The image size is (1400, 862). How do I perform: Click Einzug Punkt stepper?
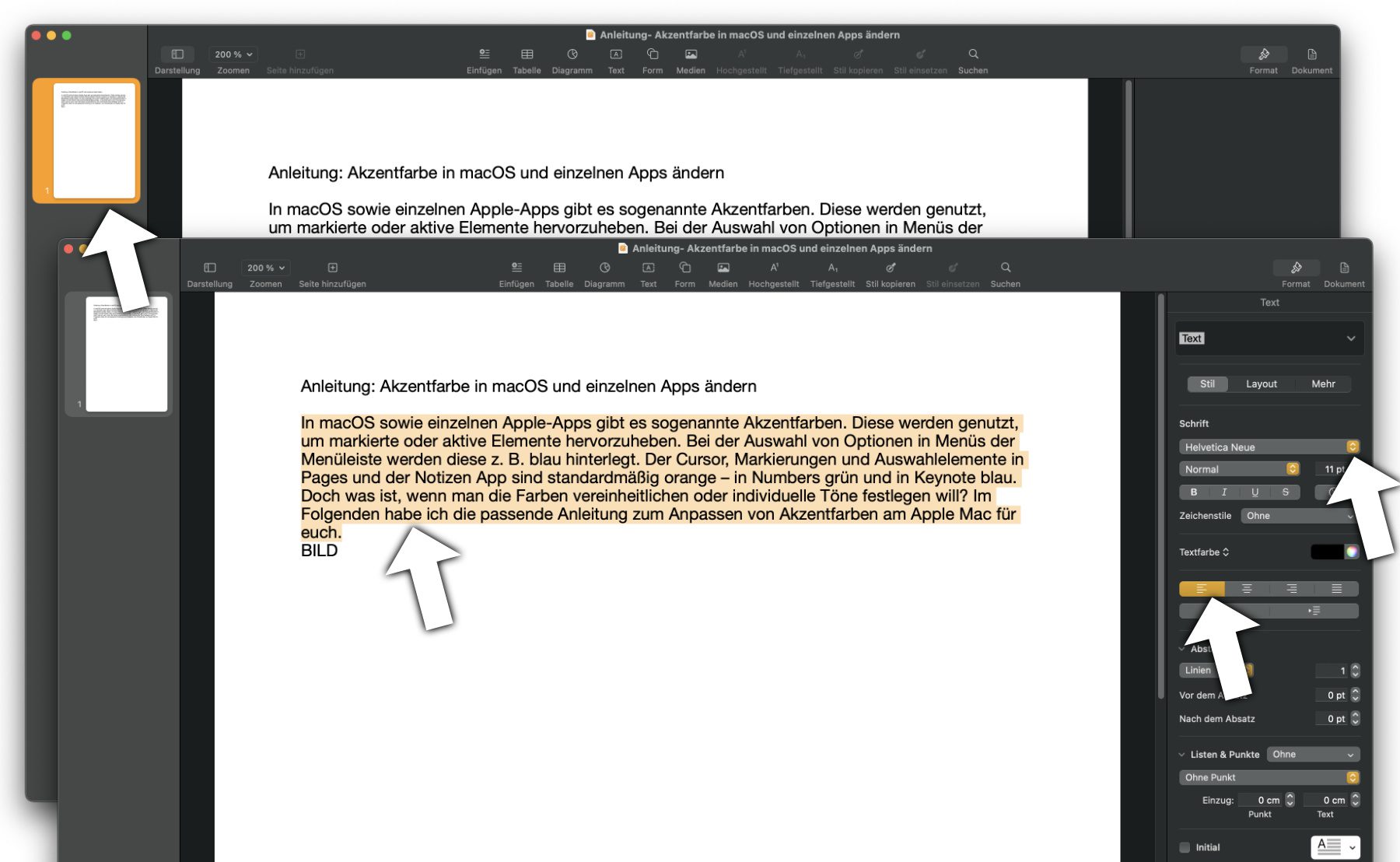1290,800
